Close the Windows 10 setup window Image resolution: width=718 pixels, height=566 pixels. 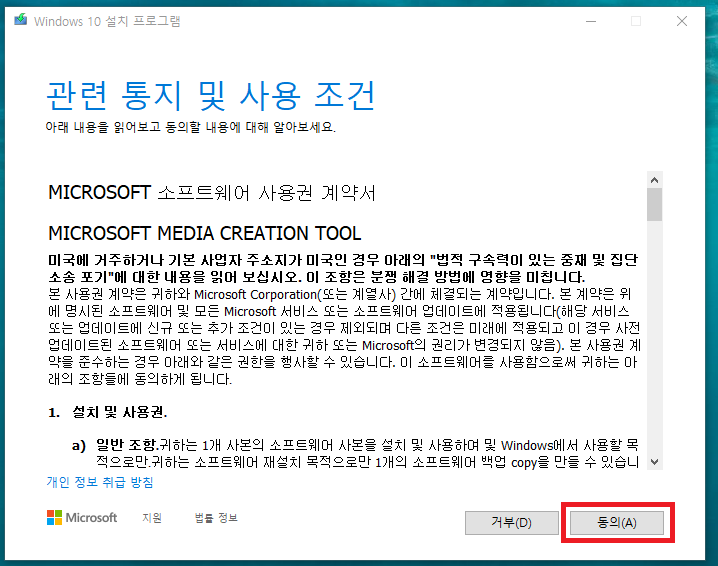[682, 21]
